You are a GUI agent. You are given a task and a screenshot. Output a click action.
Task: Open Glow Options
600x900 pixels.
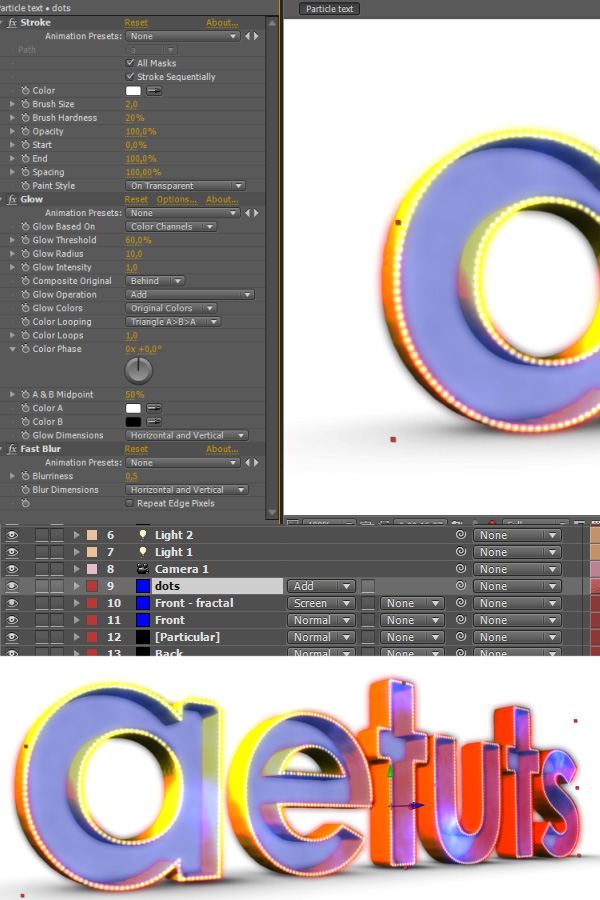(x=176, y=200)
